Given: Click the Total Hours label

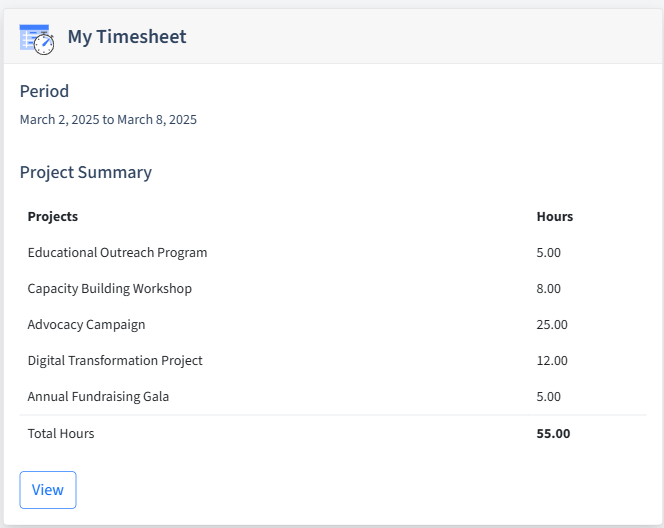Looking at the screenshot, I should tap(61, 434).
